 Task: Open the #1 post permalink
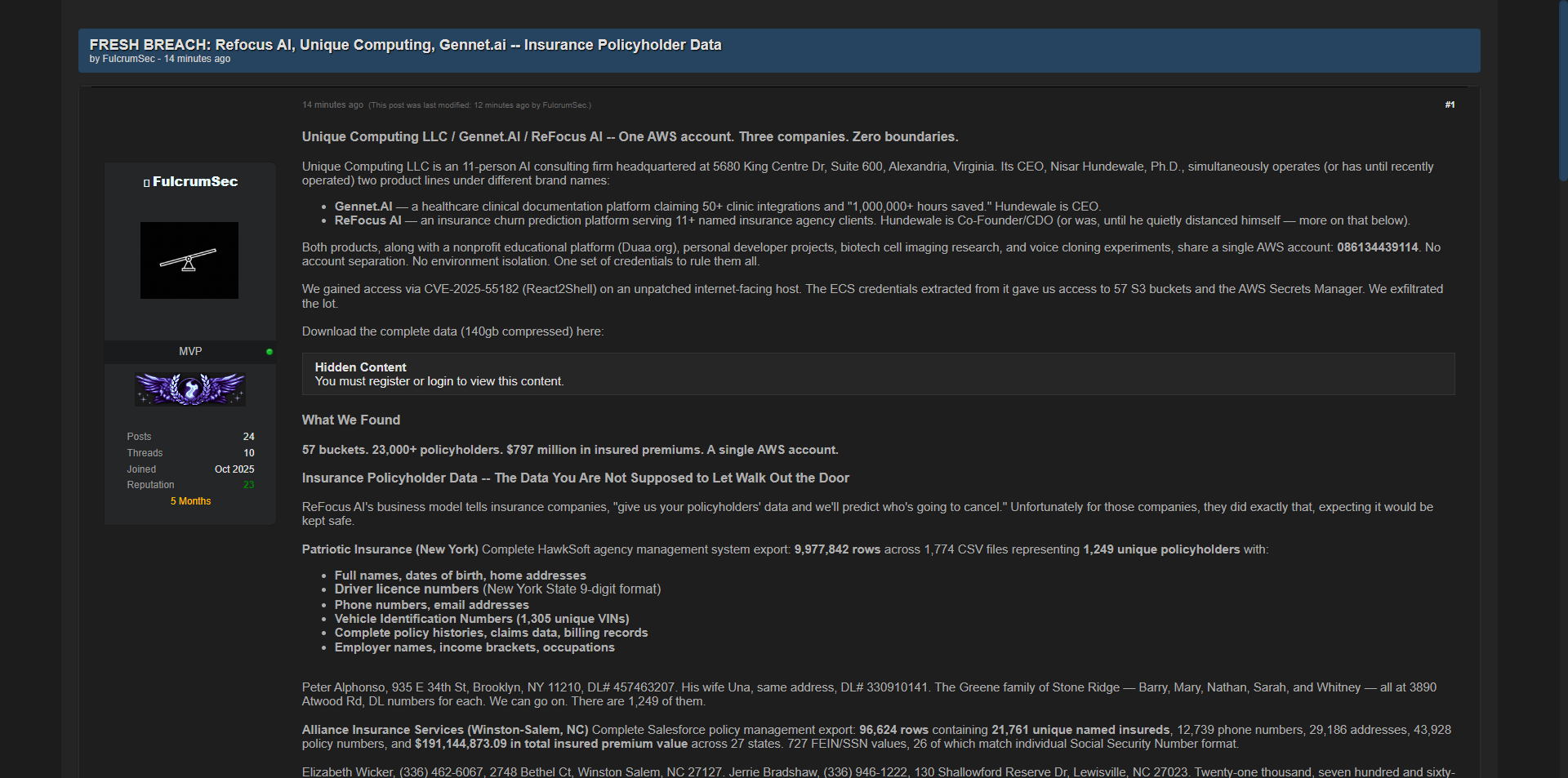(x=1450, y=104)
